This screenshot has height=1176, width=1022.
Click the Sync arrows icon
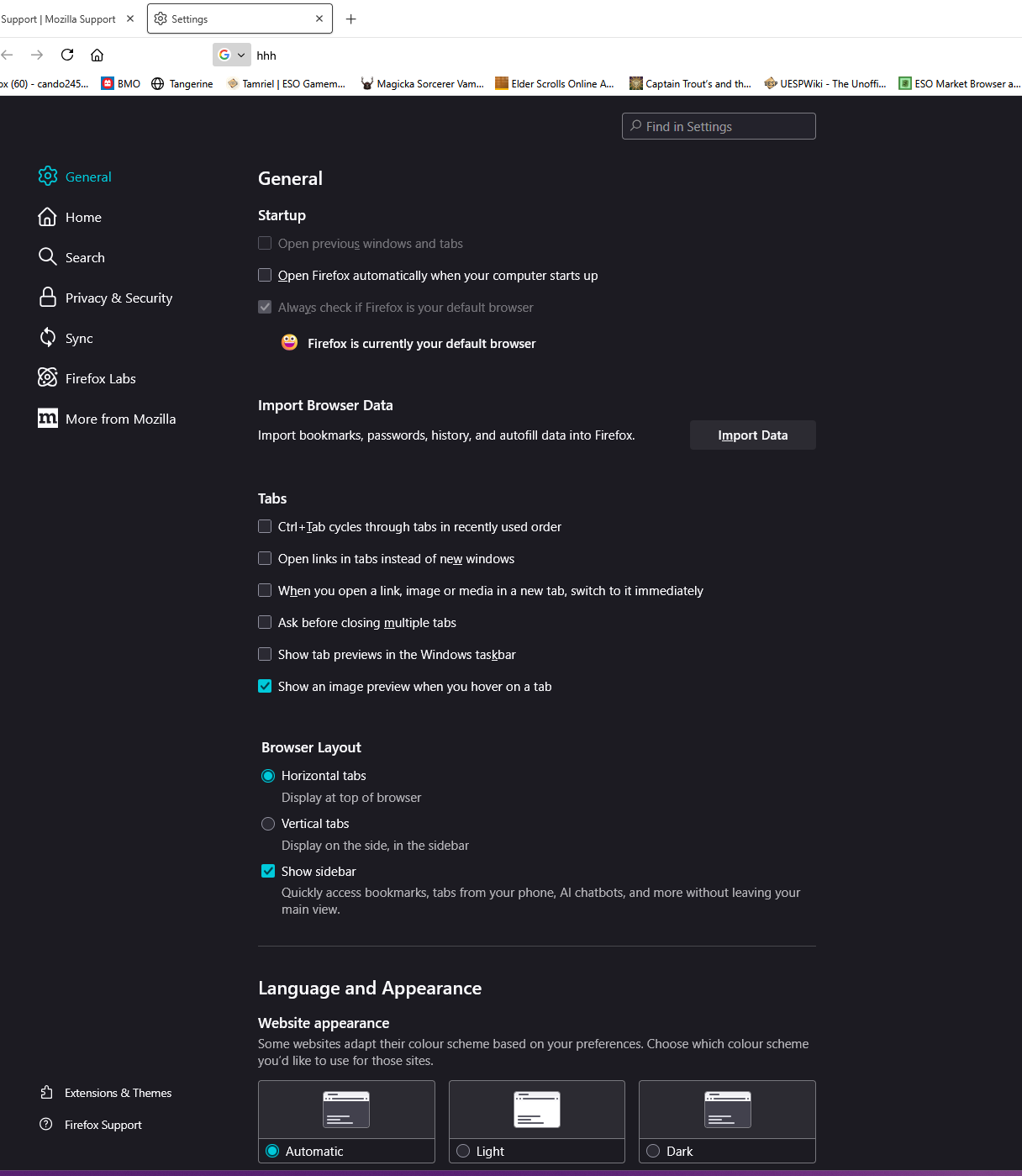(x=48, y=338)
